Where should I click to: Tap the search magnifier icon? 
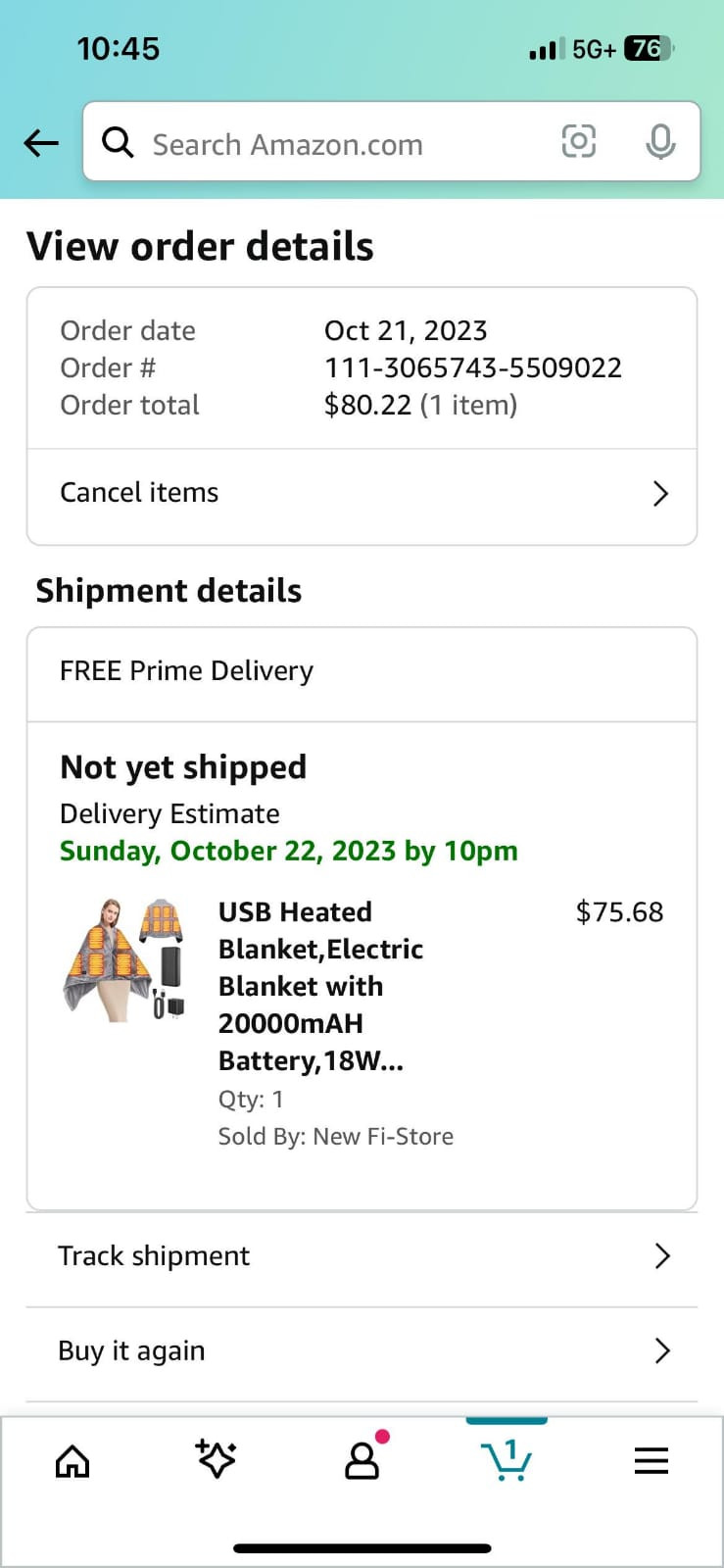coord(119,143)
